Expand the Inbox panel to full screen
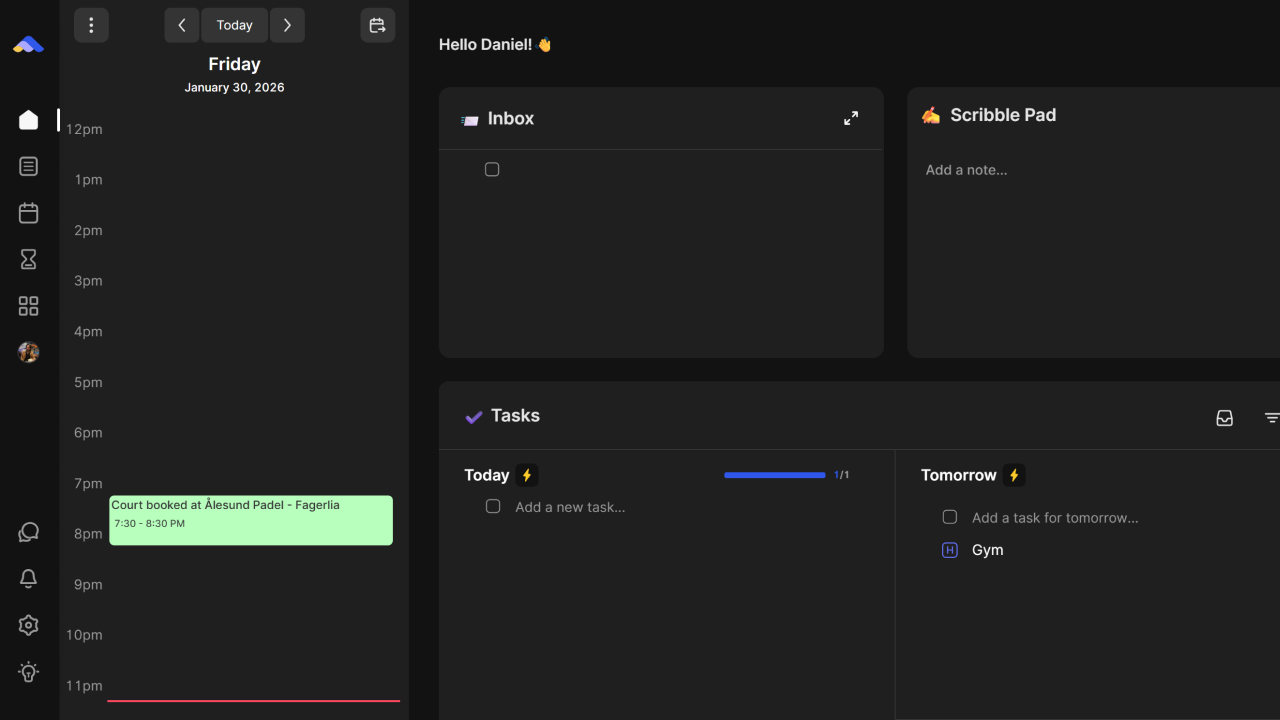The width and height of the screenshot is (1280, 720). pos(850,117)
